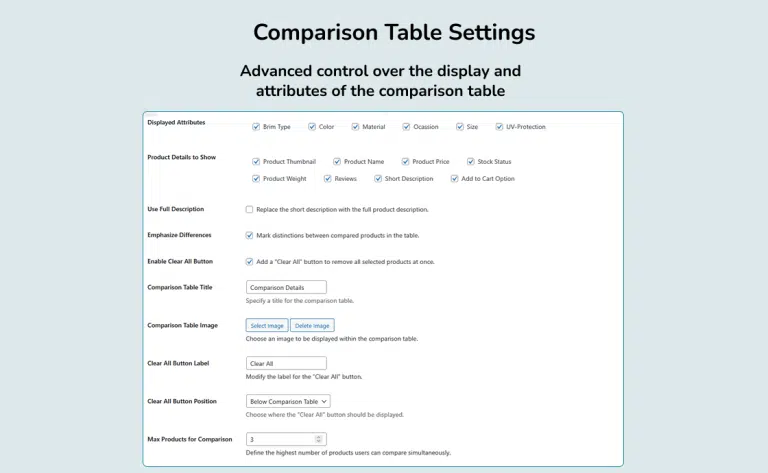Image resolution: width=768 pixels, height=473 pixels.
Task: Toggle the Product Weight checkbox
Action: 256,179
